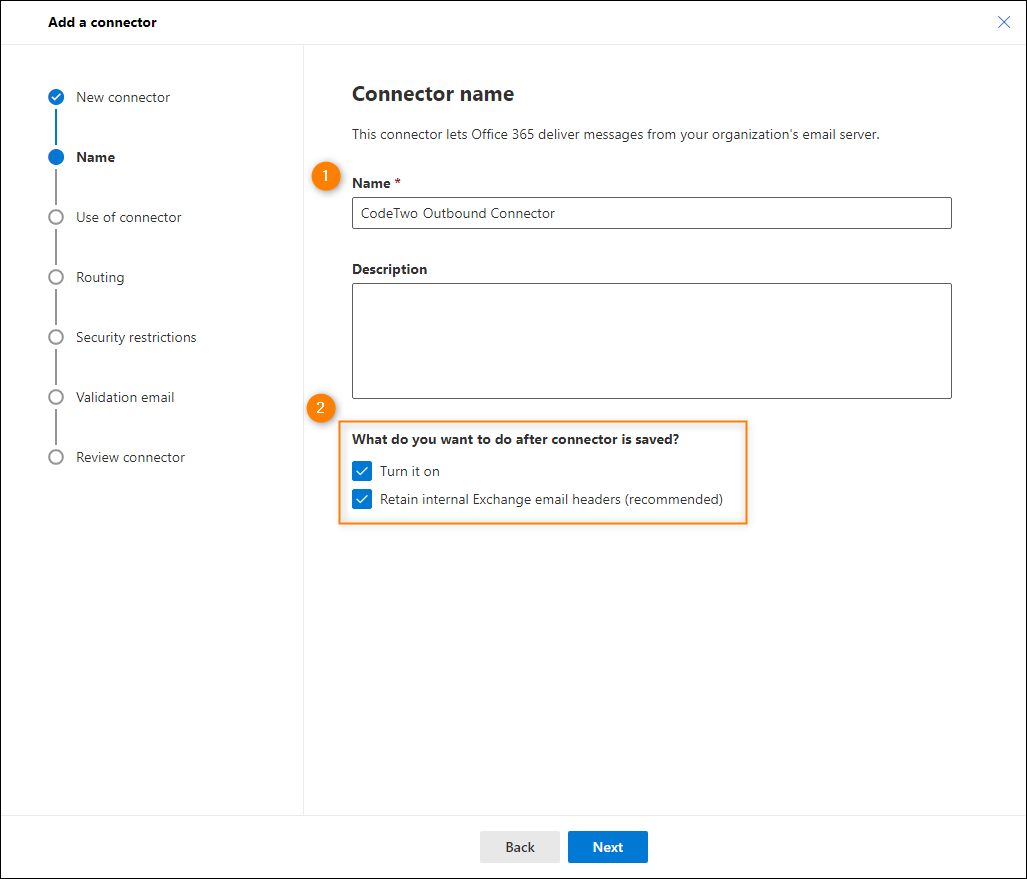Click the Review connector step circle
The width and height of the screenshot is (1027, 879).
tap(56, 457)
